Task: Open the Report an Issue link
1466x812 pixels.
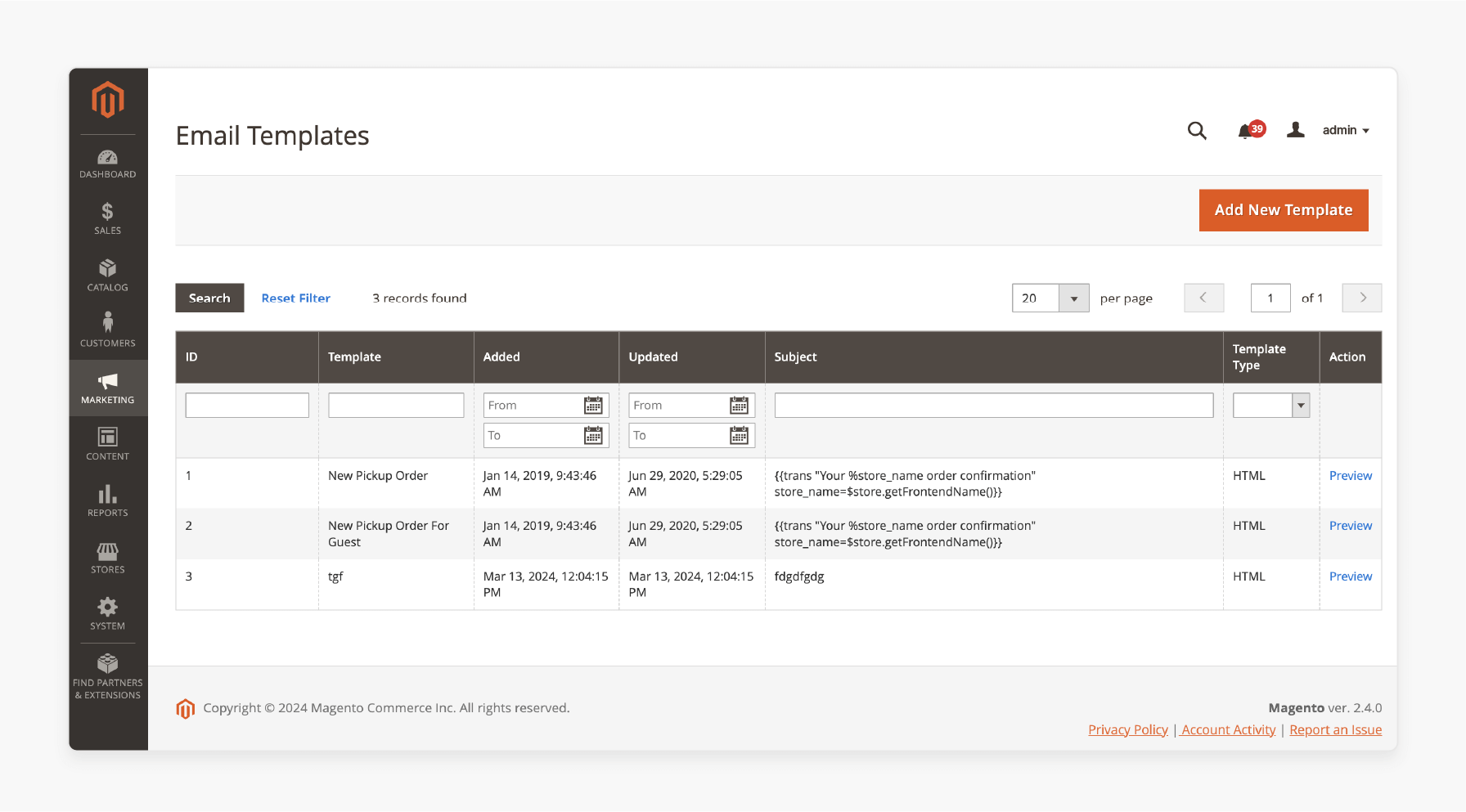Action: (x=1336, y=729)
